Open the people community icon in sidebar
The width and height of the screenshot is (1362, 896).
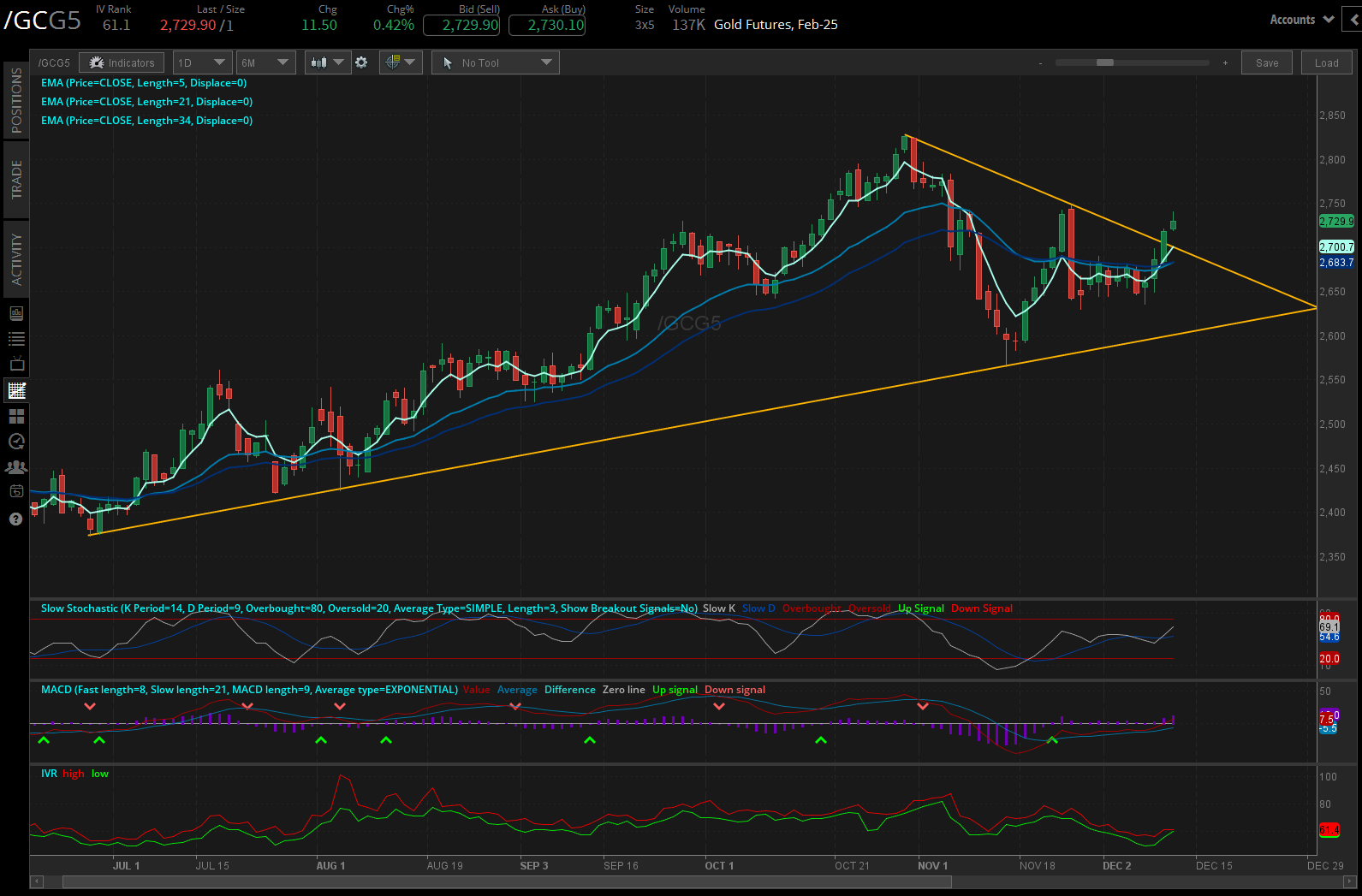coord(16,467)
